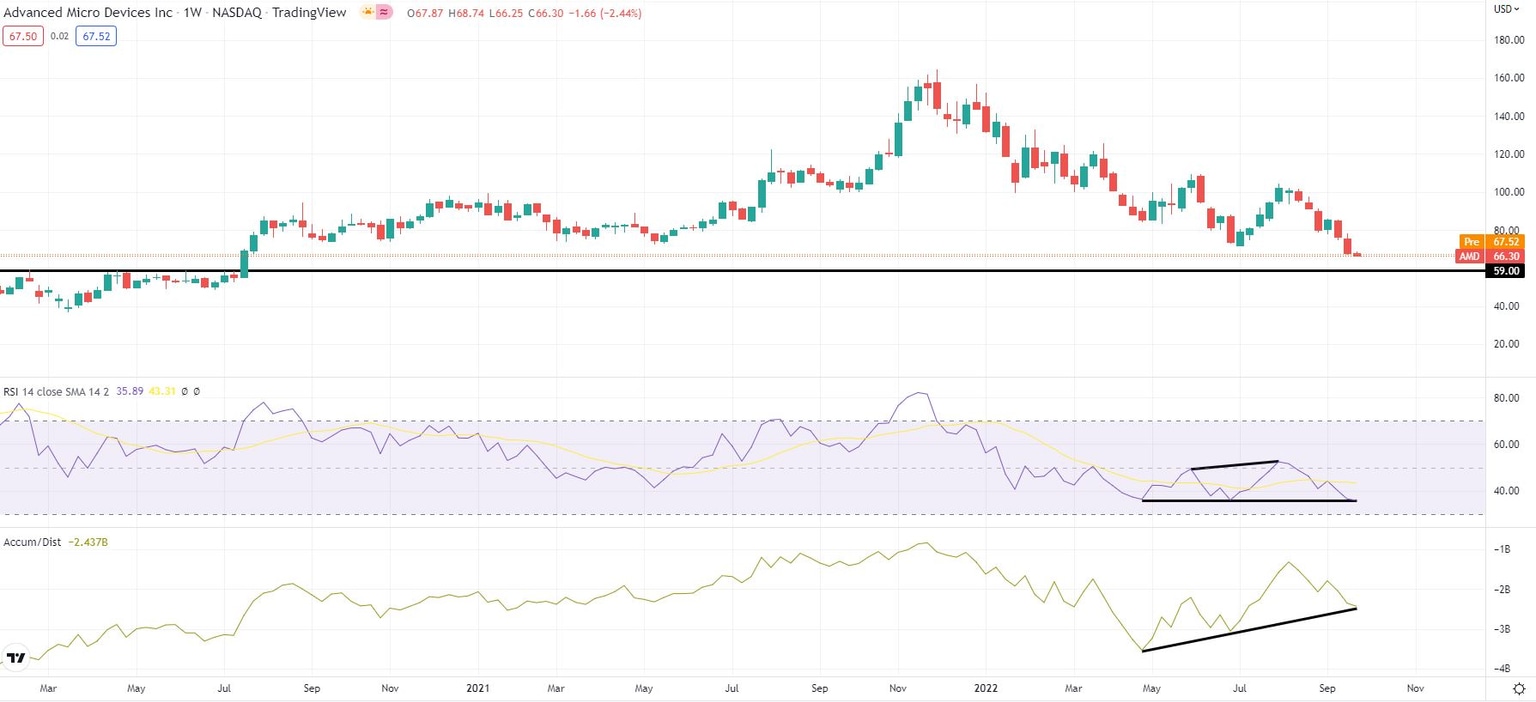This screenshot has width=1536, height=702.
Task: Click the TradingView logo watermark
Action: tap(14, 657)
